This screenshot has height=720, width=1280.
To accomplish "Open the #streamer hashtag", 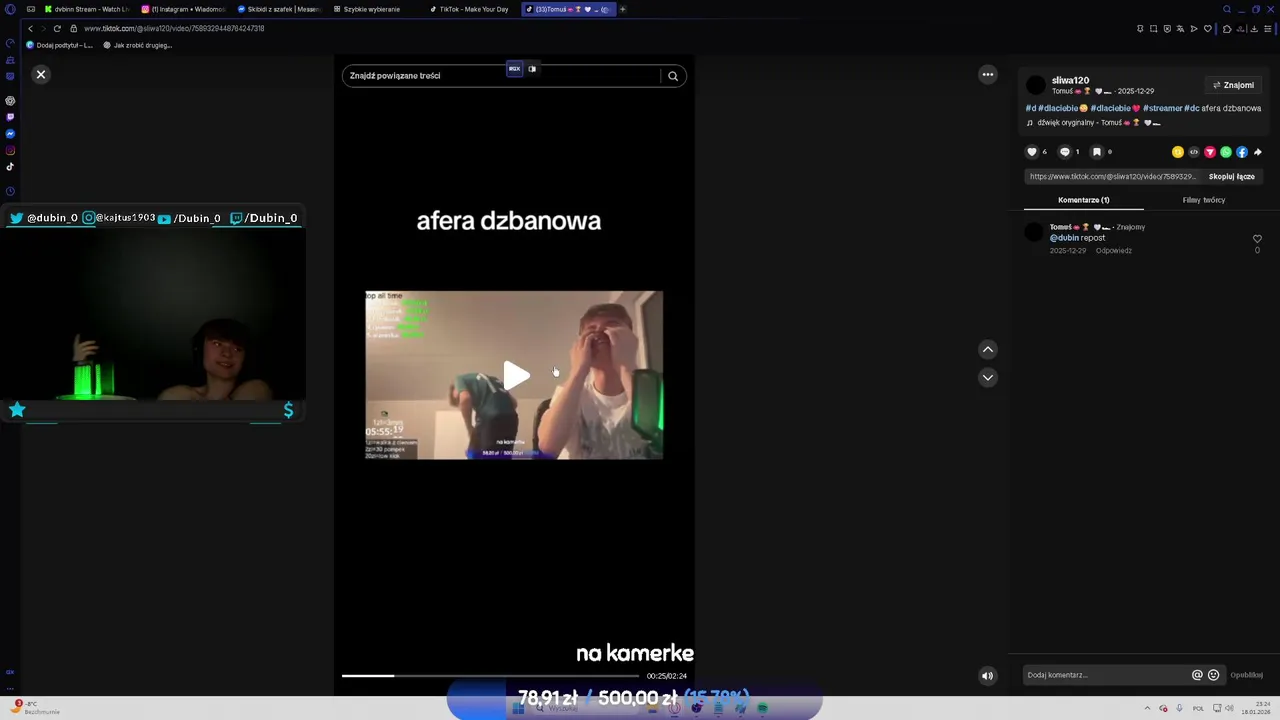I will point(1163,108).
